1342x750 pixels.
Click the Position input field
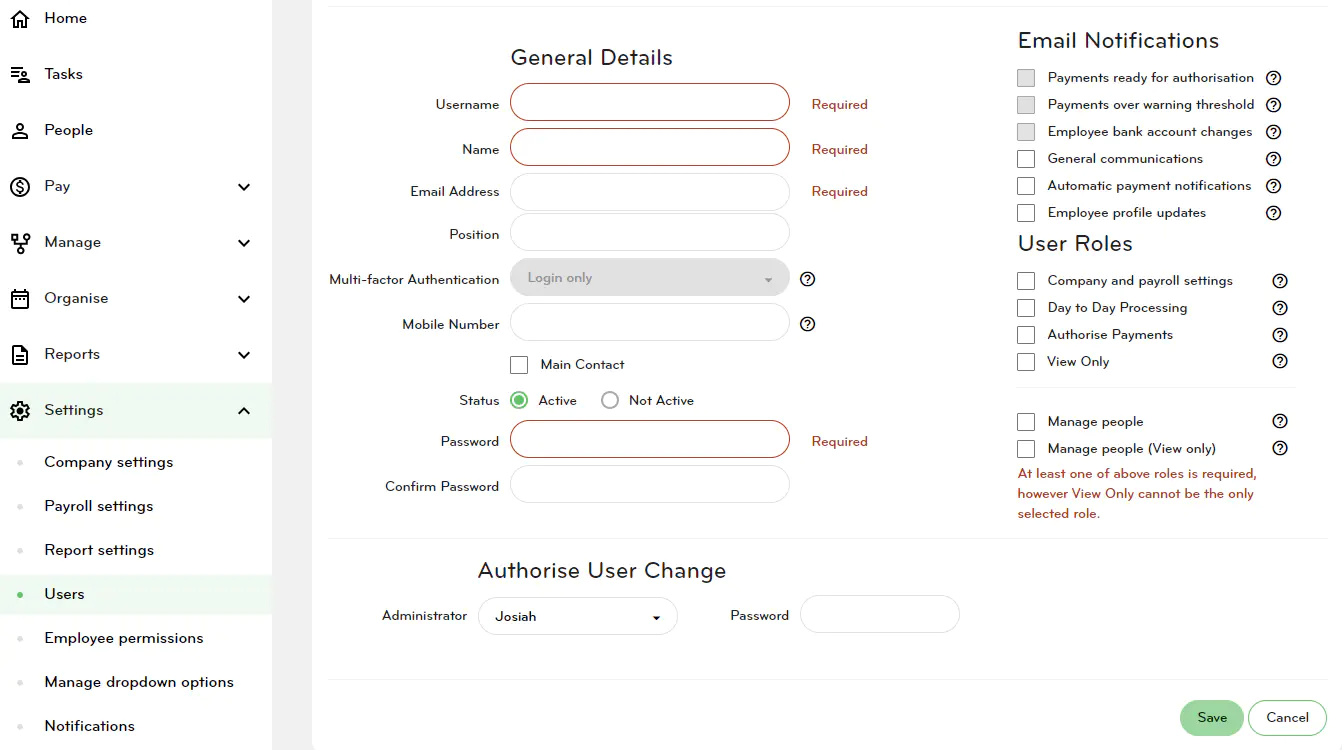pos(650,232)
